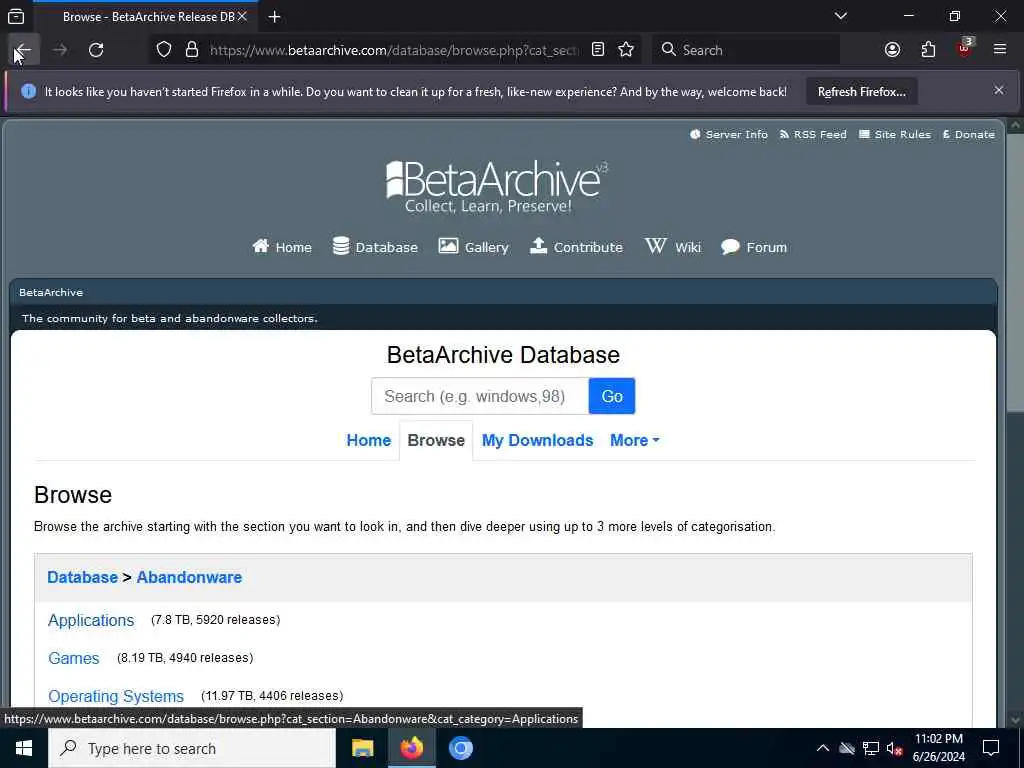Image resolution: width=1024 pixels, height=768 pixels.
Task: Open Chromium from the taskbar
Action: point(460,748)
